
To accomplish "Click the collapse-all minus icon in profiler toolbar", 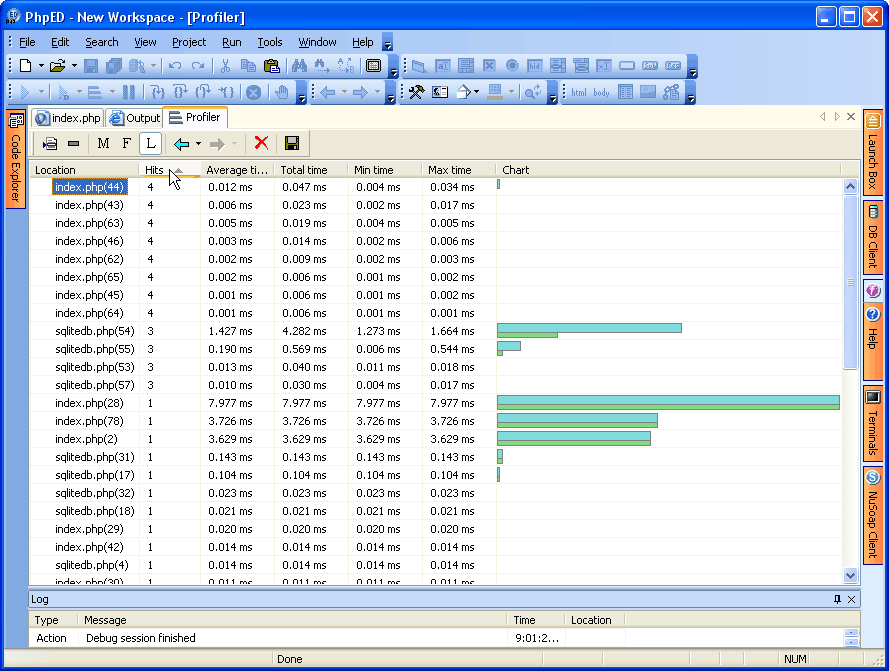I will point(73,144).
